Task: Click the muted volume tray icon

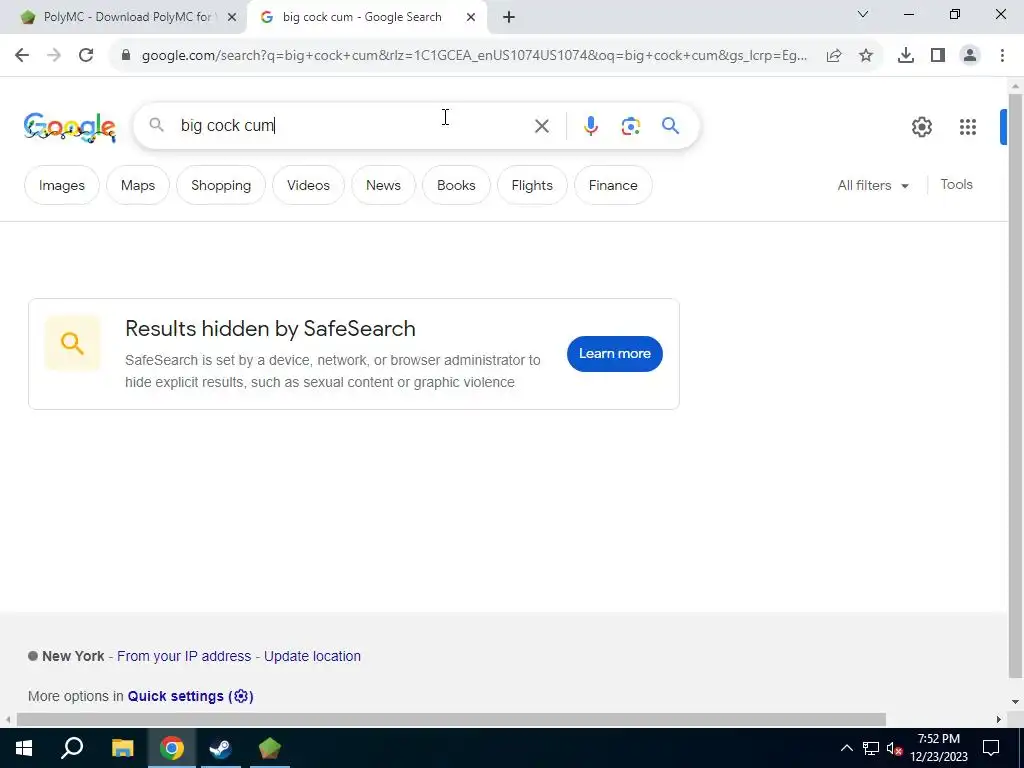Action: pos(895,748)
